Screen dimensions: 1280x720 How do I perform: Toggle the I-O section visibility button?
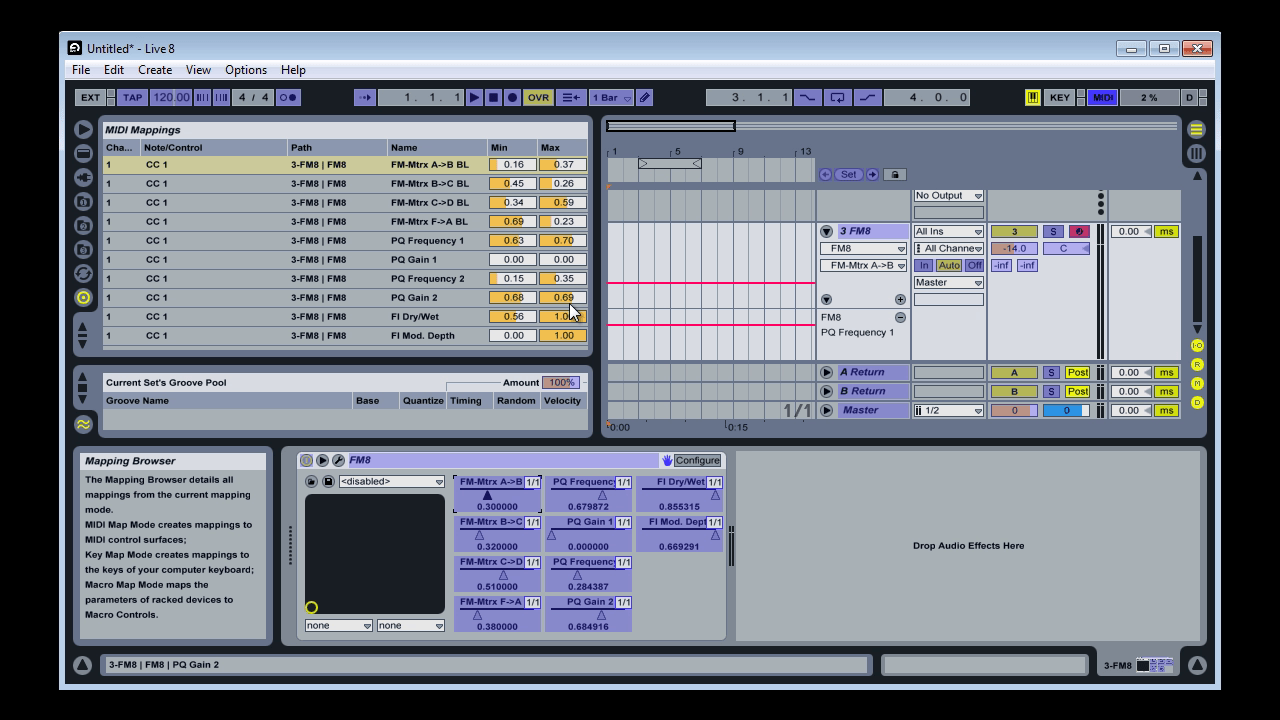click(1197, 345)
